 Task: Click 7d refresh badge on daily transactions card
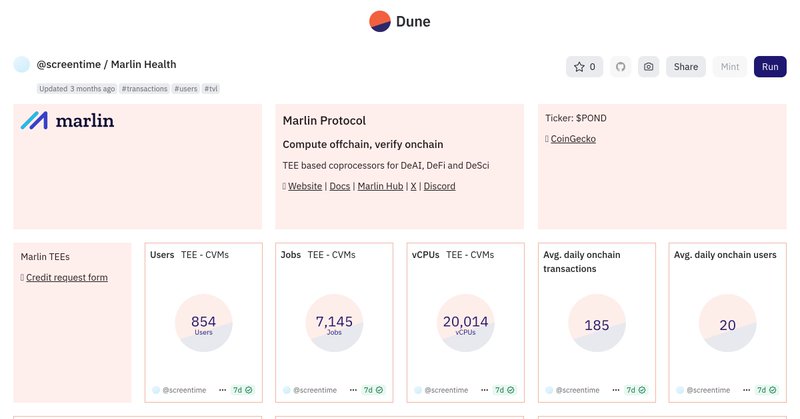click(x=636, y=390)
